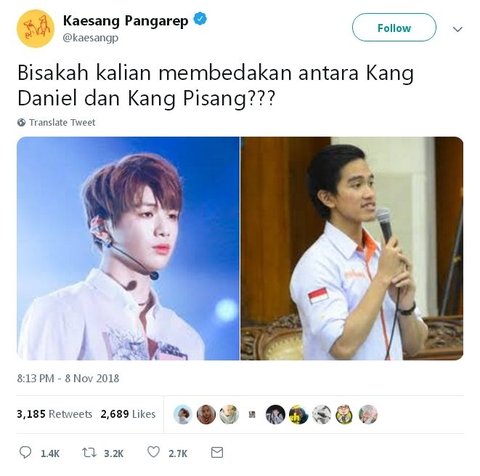Open the left photo with blue background
480x476 pixels.
128,248
